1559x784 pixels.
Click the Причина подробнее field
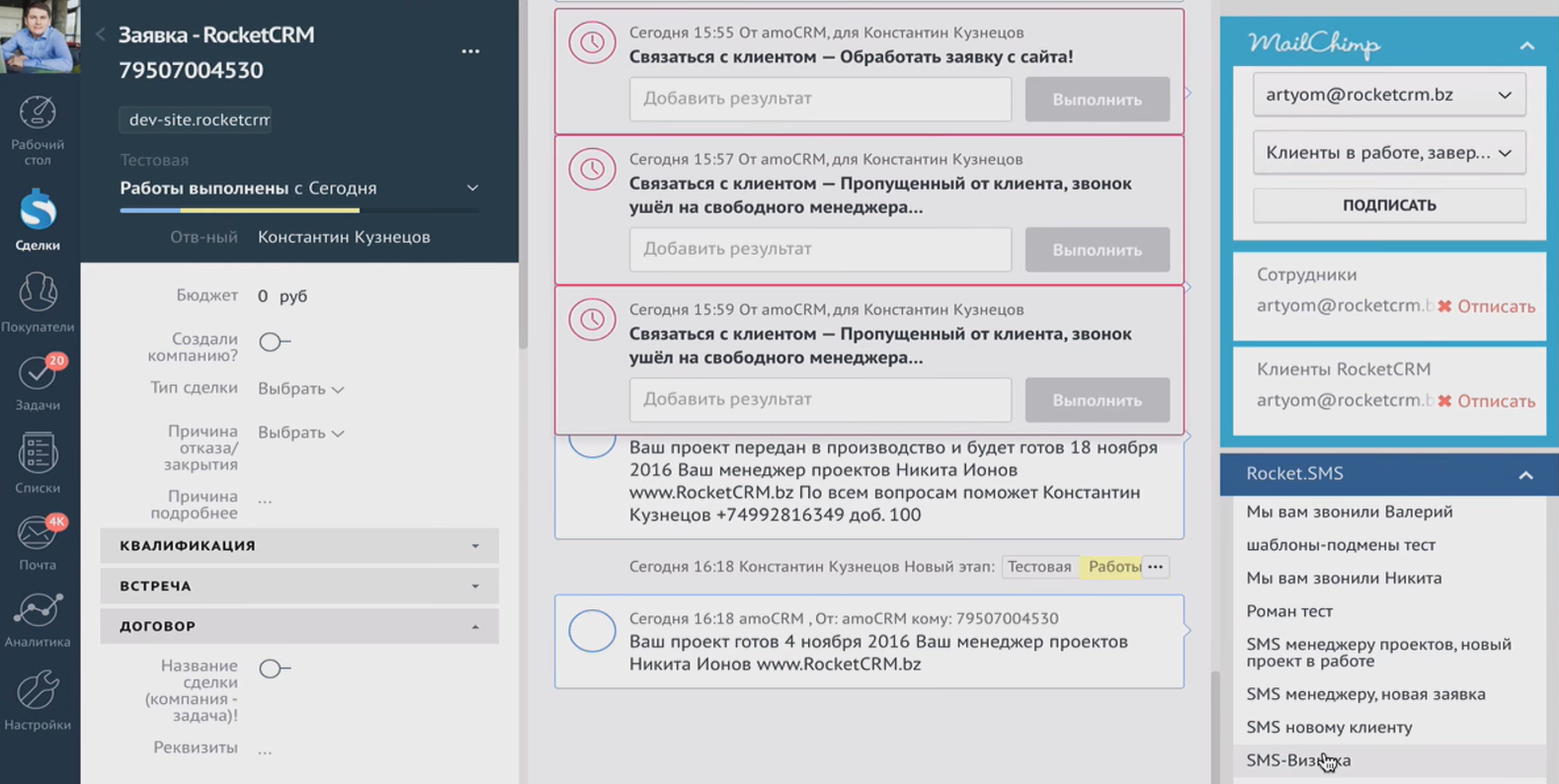tap(265, 502)
